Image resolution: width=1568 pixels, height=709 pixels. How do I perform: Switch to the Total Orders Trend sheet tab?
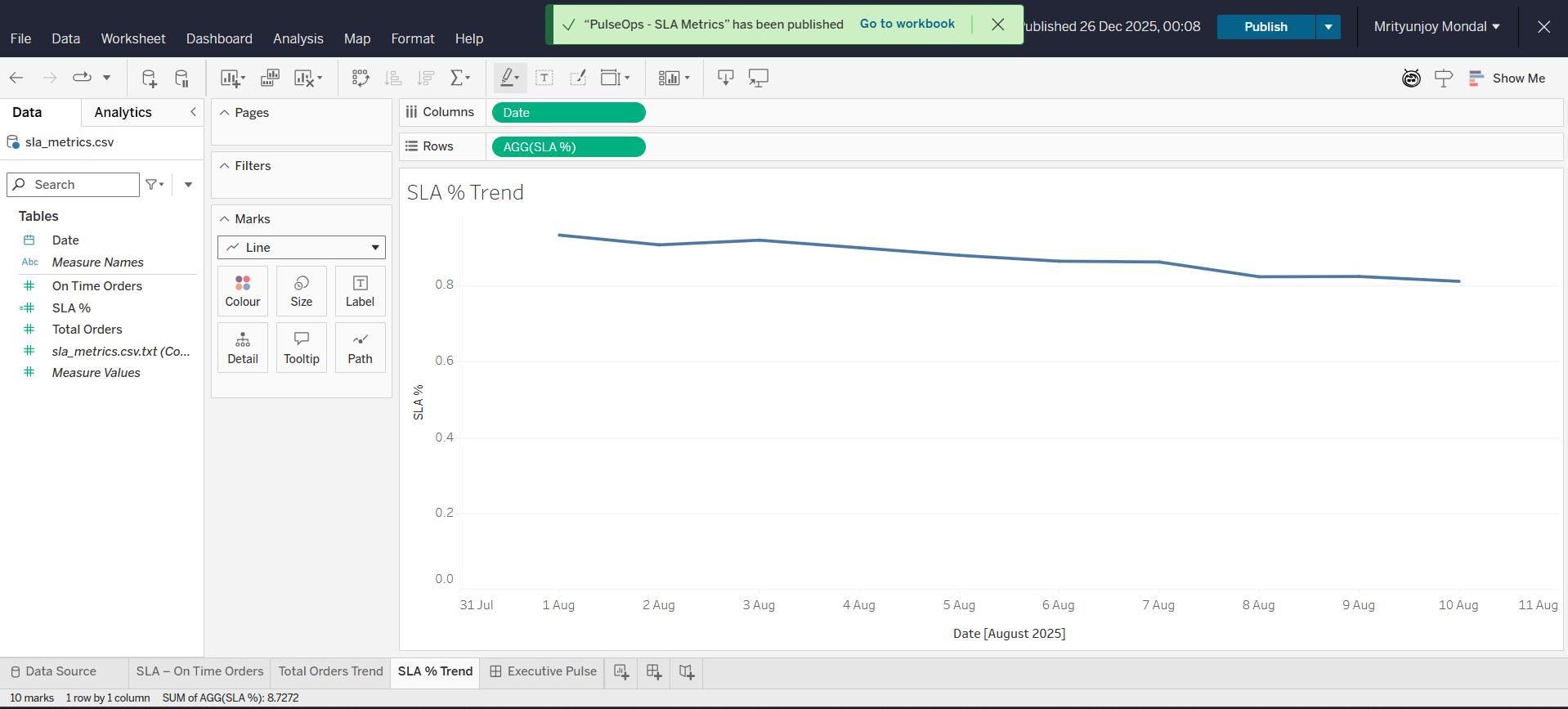click(x=330, y=671)
